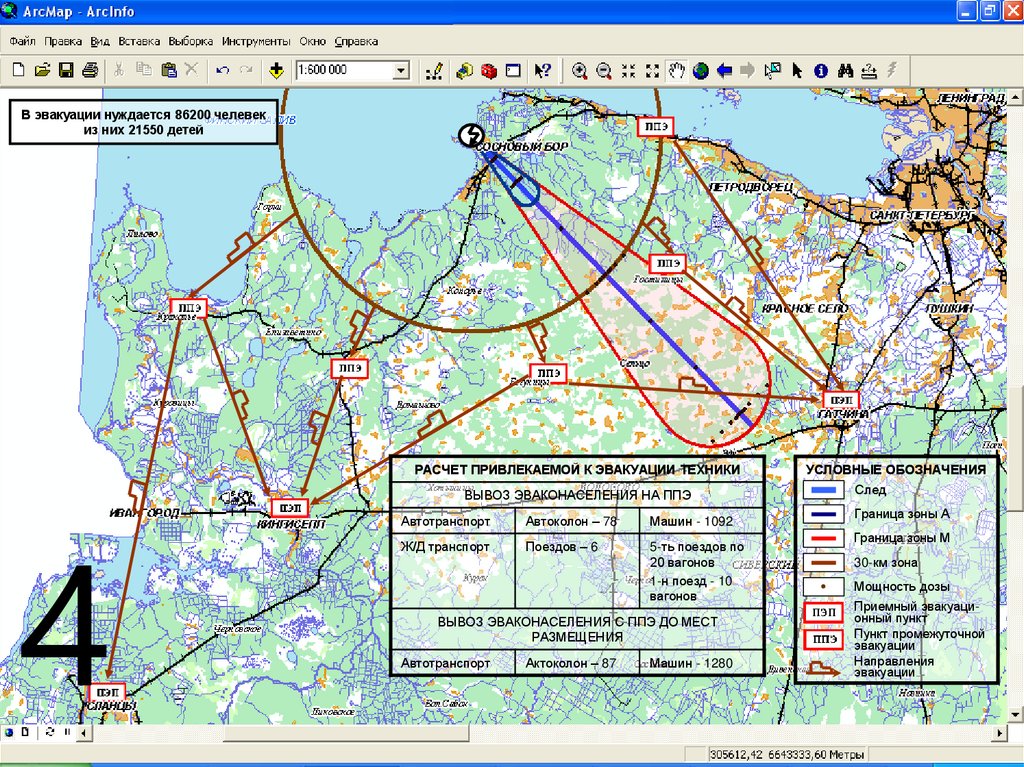
Task: Switch to Data View at bottom
Action: click(x=10, y=733)
